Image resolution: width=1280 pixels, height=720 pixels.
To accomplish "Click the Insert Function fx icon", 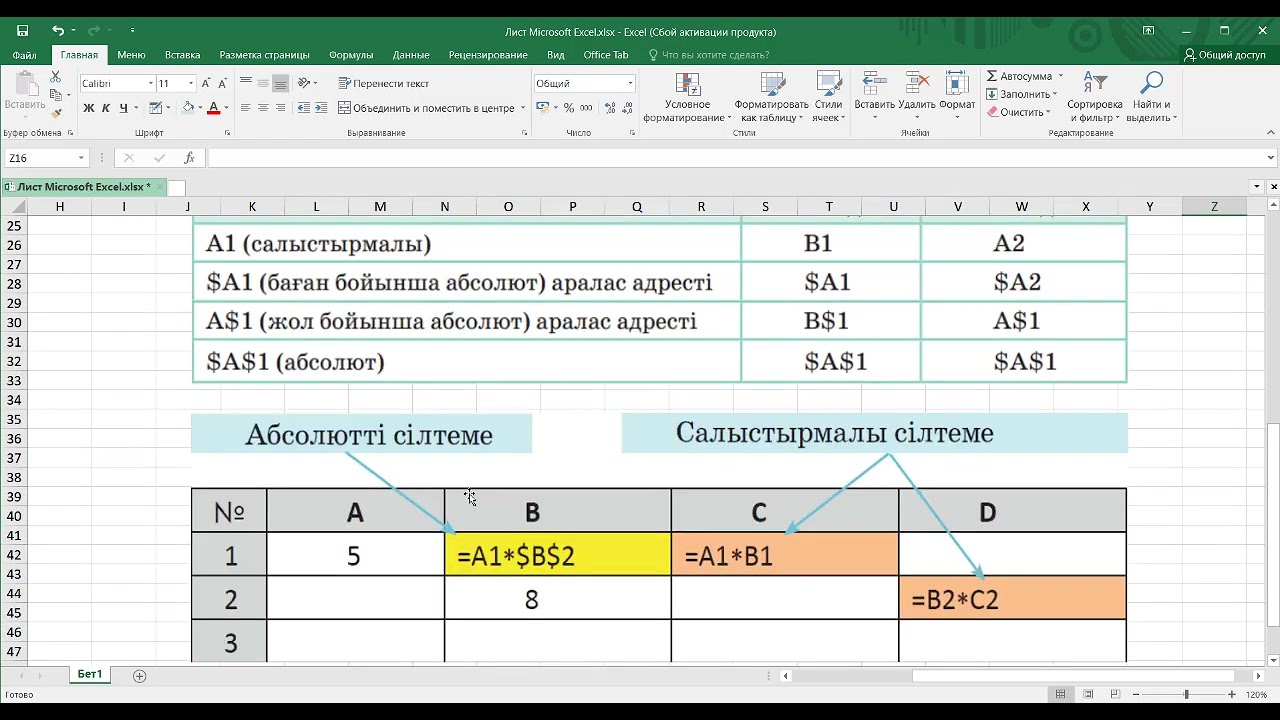I will [x=189, y=158].
